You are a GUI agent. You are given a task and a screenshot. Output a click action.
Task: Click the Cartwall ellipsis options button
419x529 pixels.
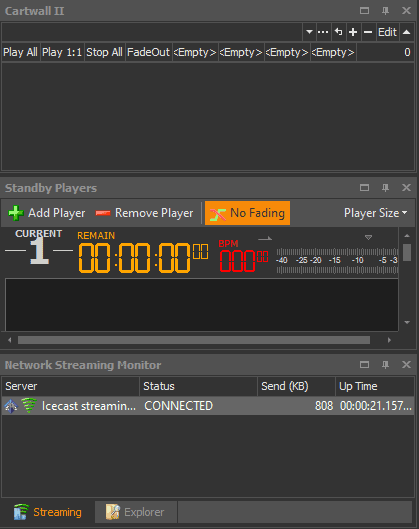pyautogui.click(x=323, y=32)
